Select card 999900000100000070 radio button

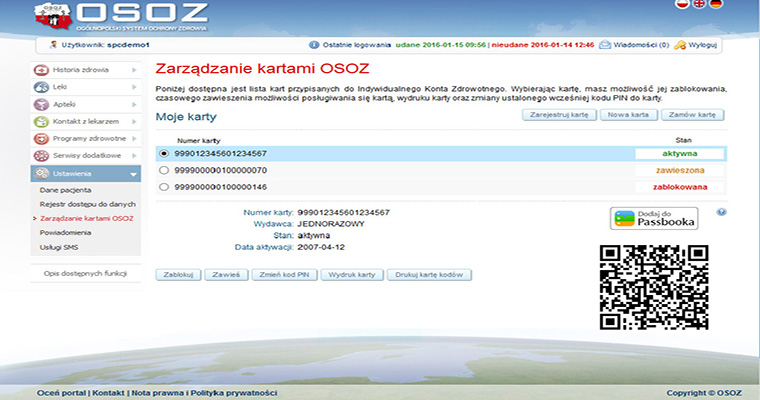[x=164, y=170]
